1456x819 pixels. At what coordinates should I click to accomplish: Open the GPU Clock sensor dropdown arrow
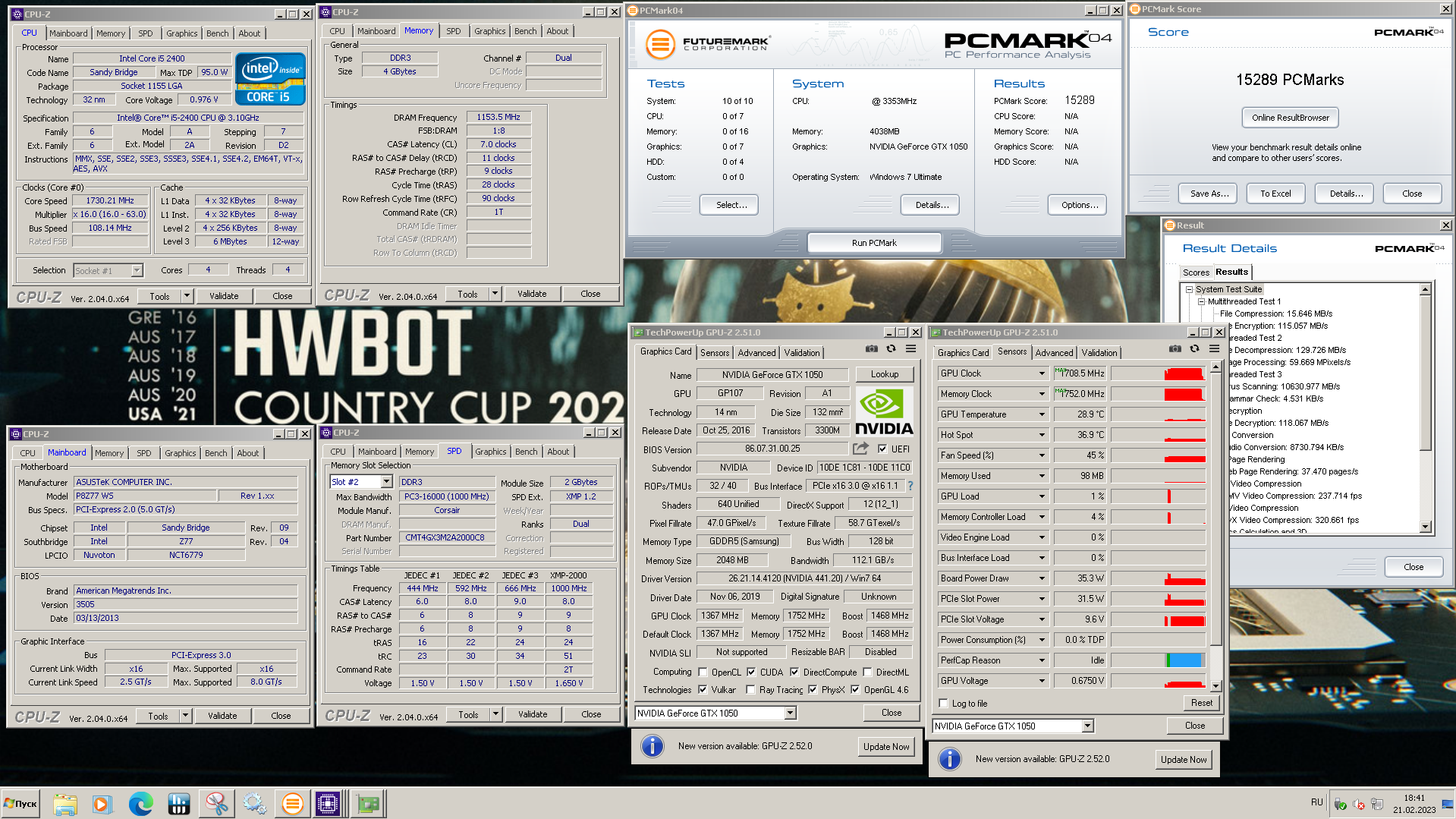click(1042, 373)
